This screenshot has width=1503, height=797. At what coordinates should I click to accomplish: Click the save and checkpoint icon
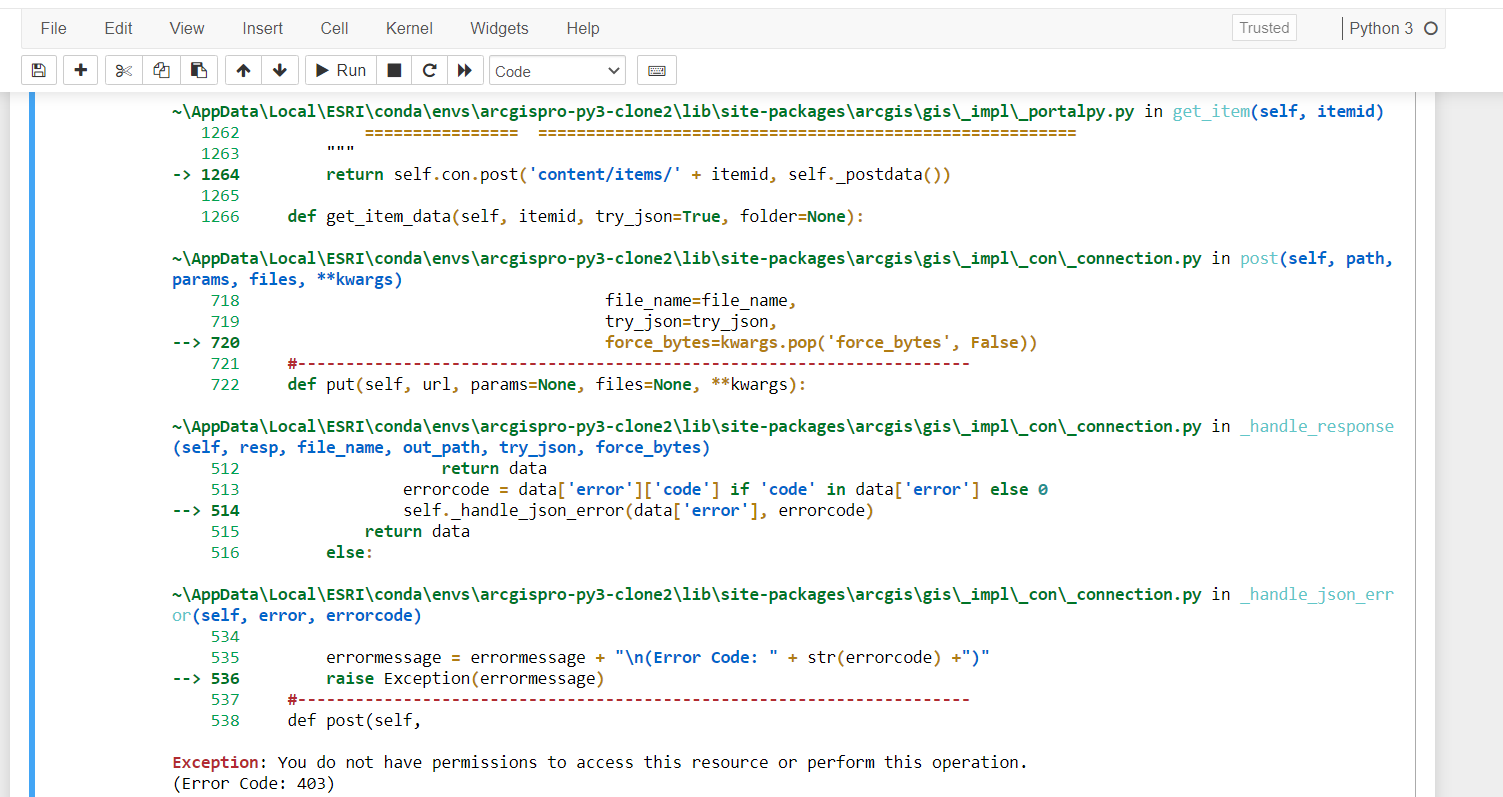pyautogui.click(x=38, y=71)
